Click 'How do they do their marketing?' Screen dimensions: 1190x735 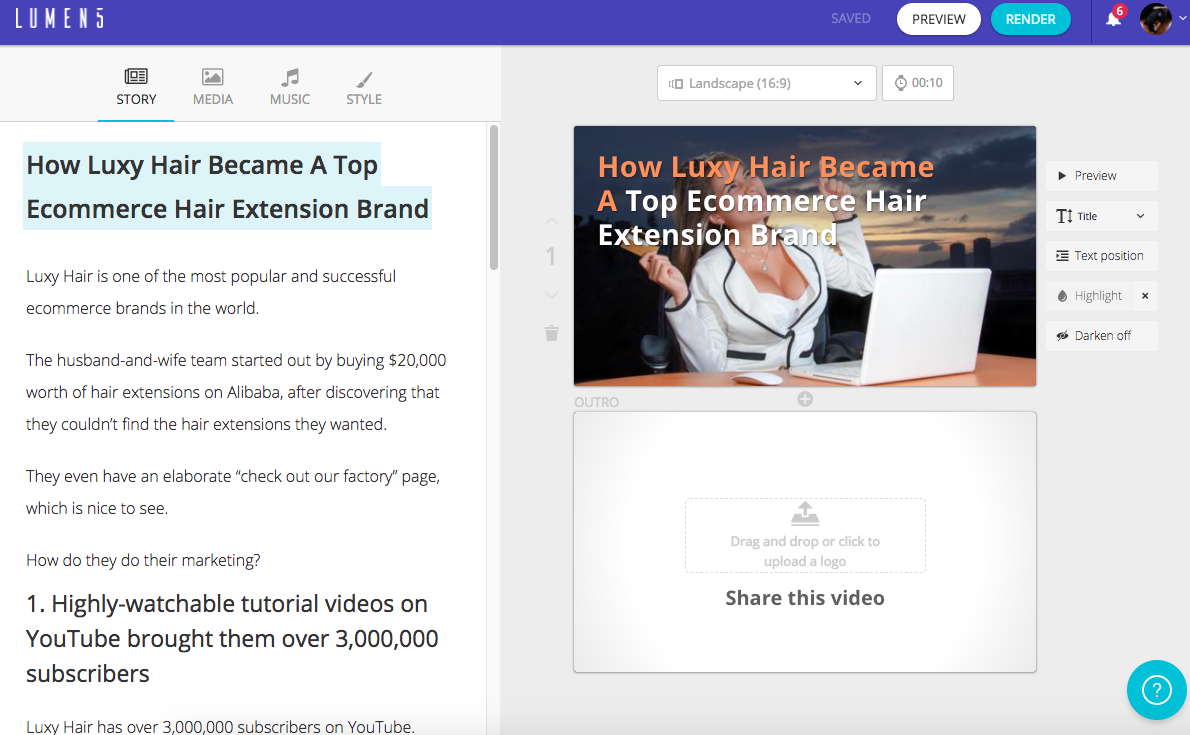tap(143, 560)
